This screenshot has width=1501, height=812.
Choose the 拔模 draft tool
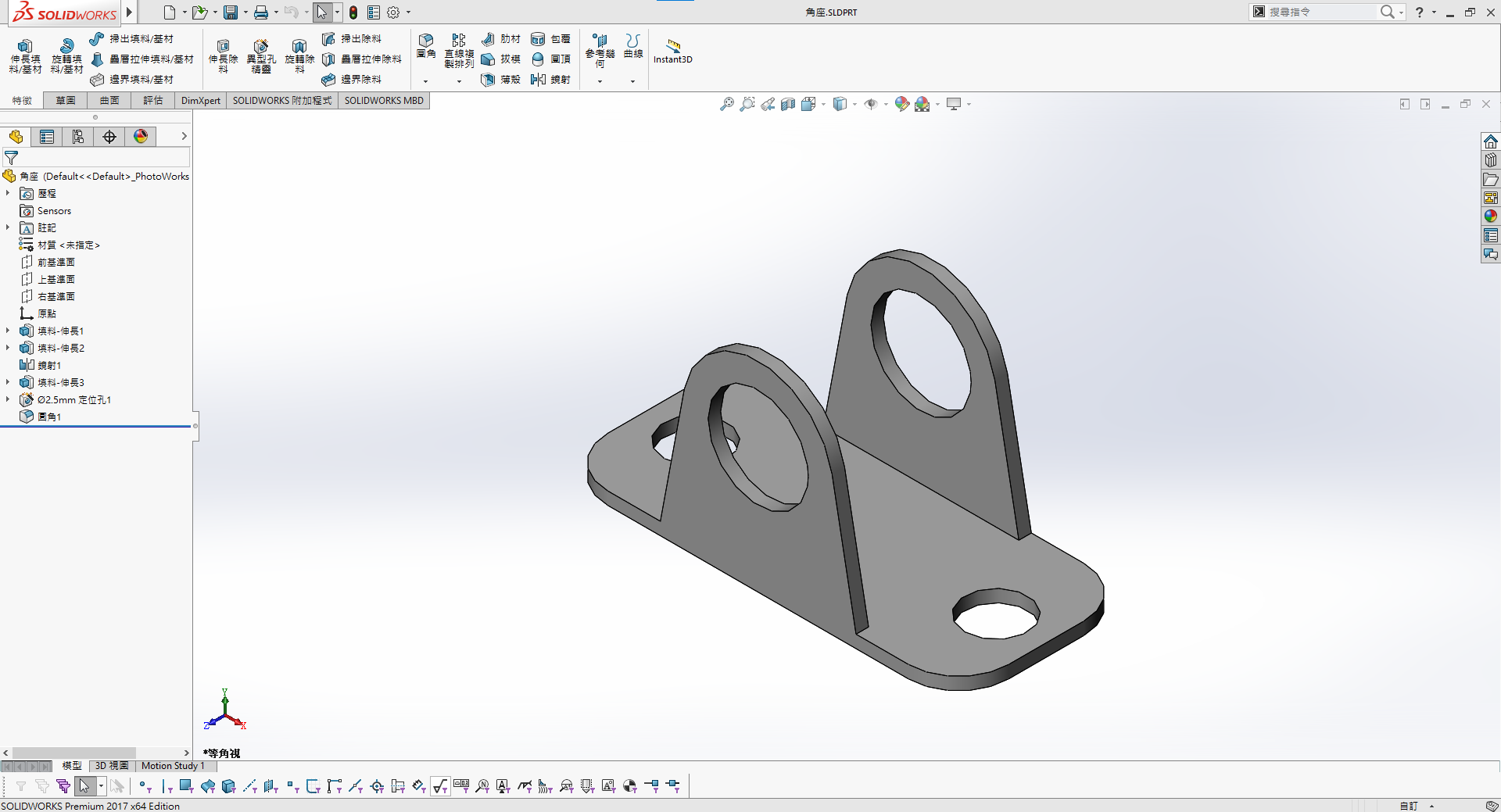pyautogui.click(x=500, y=59)
